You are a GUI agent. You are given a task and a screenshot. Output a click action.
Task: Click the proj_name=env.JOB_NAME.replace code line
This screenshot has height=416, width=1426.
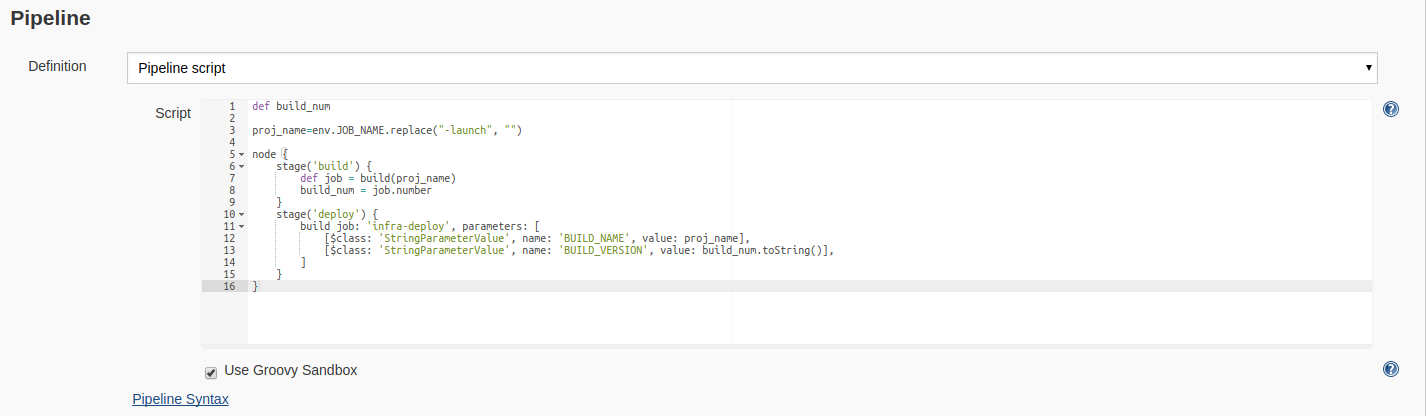tap(387, 130)
